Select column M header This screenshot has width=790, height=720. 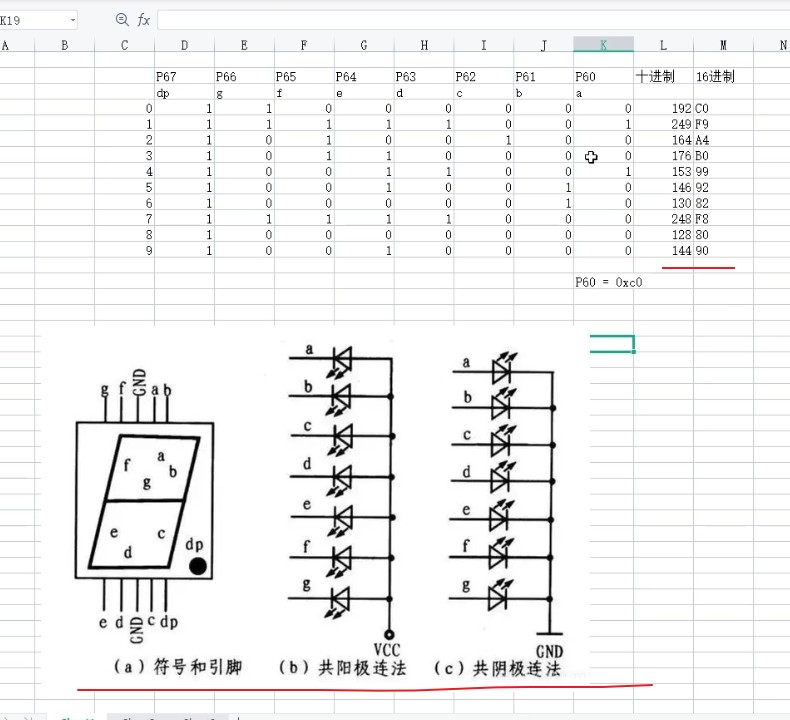point(723,45)
